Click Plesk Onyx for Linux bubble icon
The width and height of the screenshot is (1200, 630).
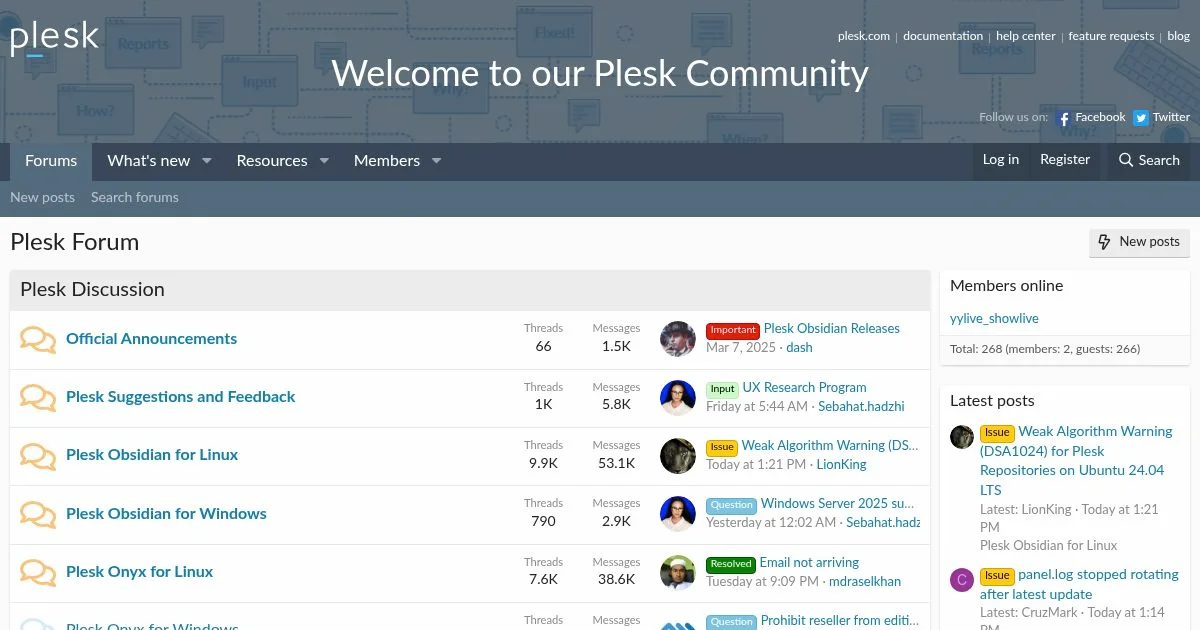click(x=38, y=573)
